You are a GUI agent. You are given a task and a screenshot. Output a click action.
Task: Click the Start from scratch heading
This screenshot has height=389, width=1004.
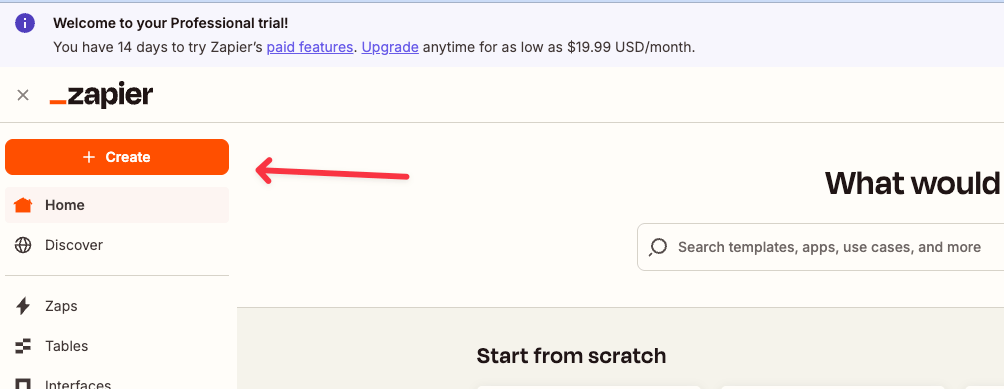[571, 355]
